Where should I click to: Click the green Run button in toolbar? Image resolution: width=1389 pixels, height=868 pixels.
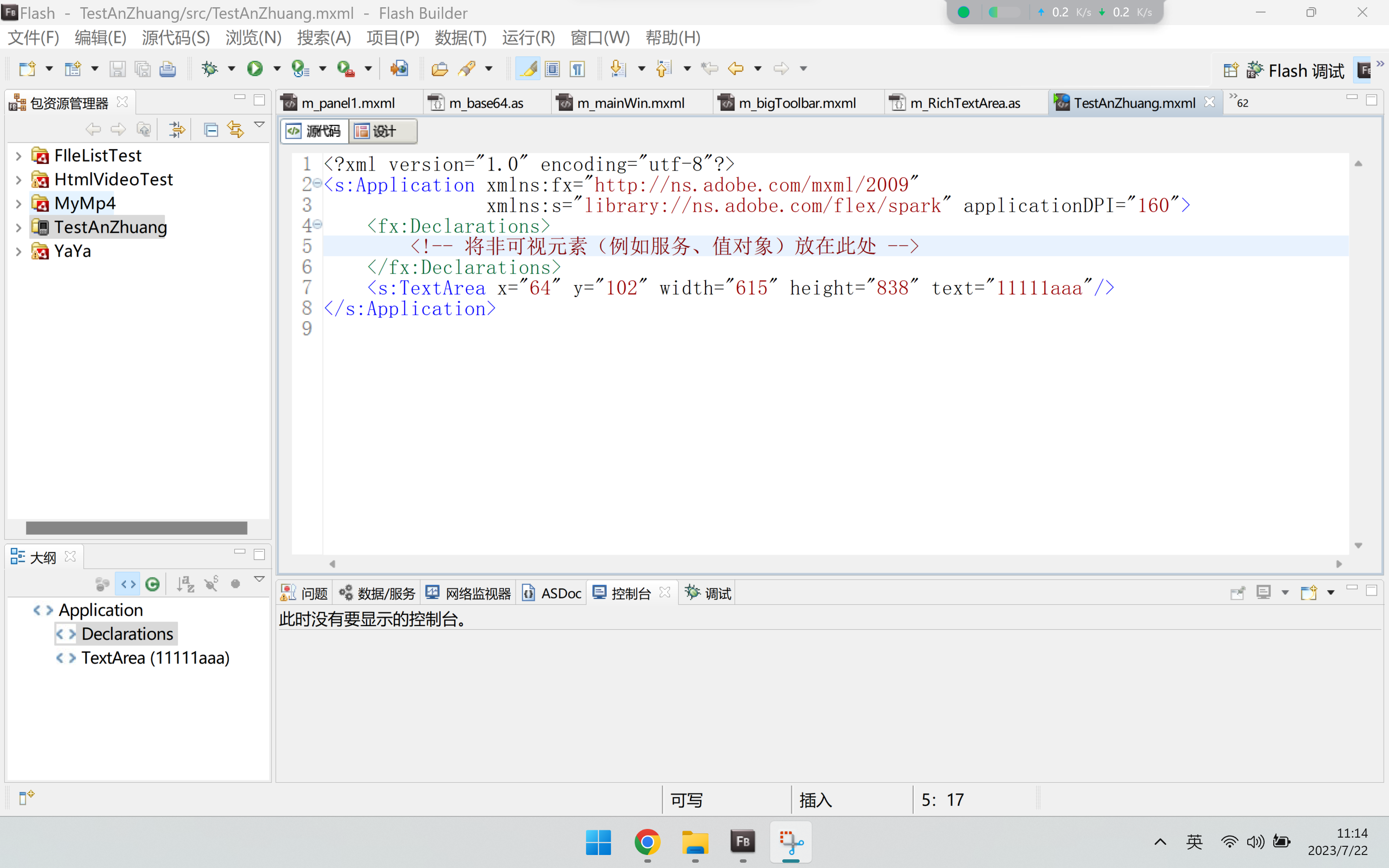255,69
